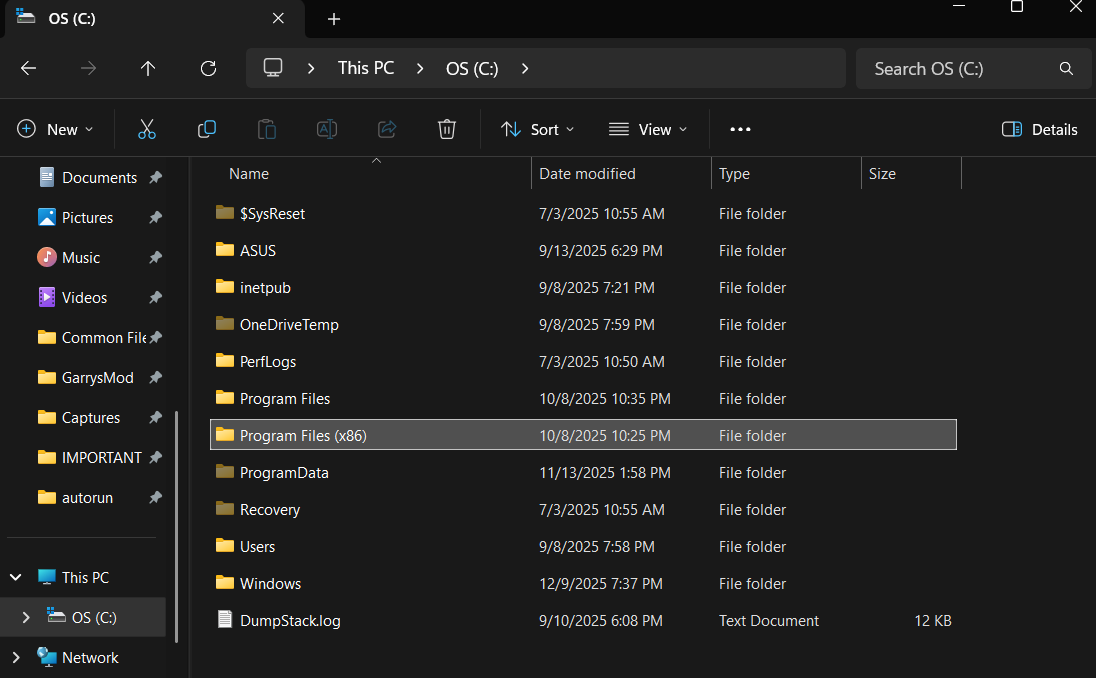Open Documents in the sidebar
1096x678 pixels.
point(99,178)
